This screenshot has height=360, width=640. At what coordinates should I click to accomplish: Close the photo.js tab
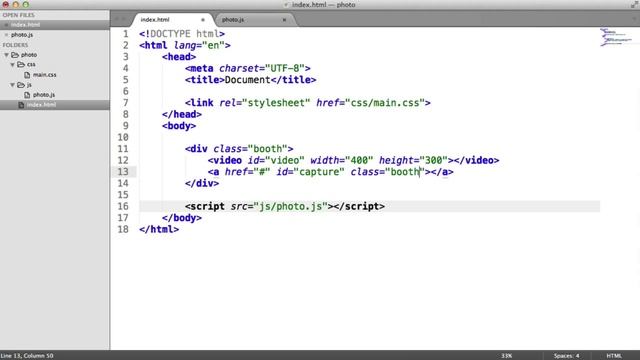pos(284,20)
